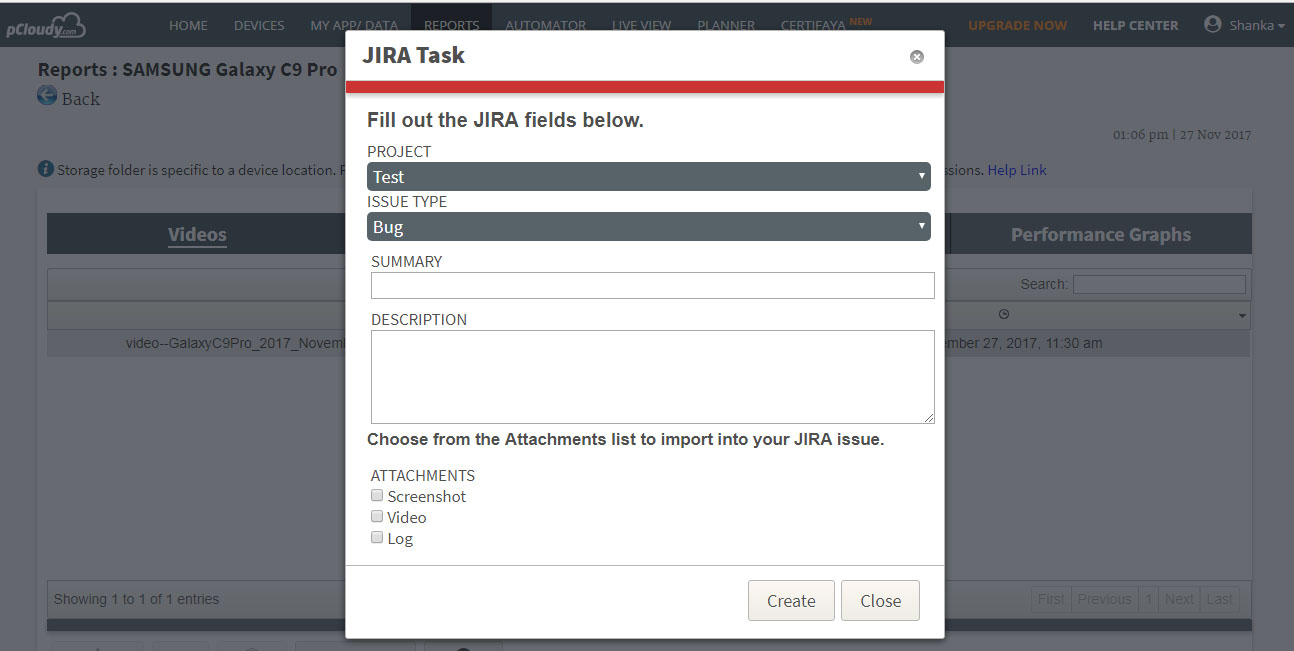Screen dimensions: 1294x651
Task: Open the PROJECT dropdown showing Test
Action: [x=649, y=176]
